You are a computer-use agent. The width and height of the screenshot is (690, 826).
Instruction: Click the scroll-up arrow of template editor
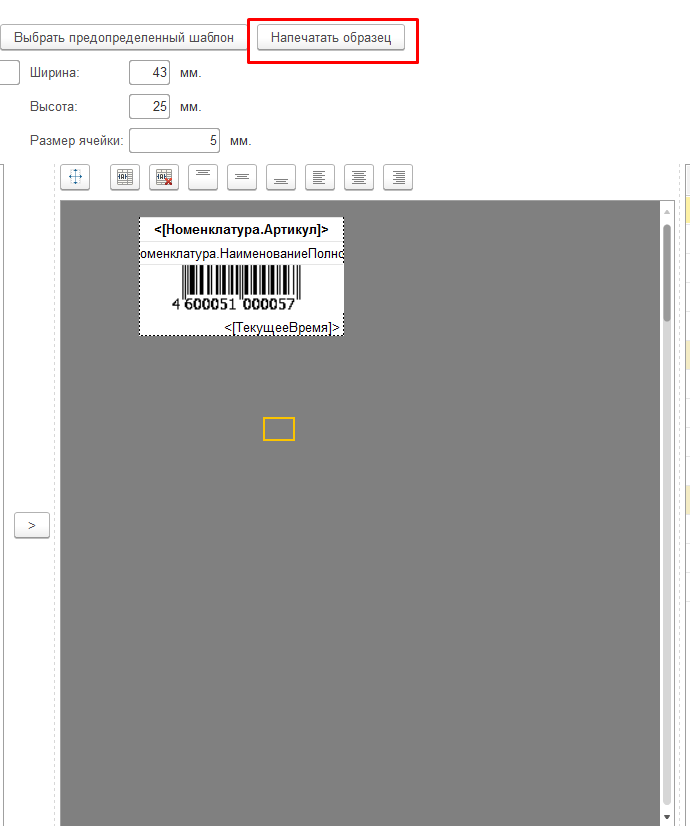click(x=667, y=211)
